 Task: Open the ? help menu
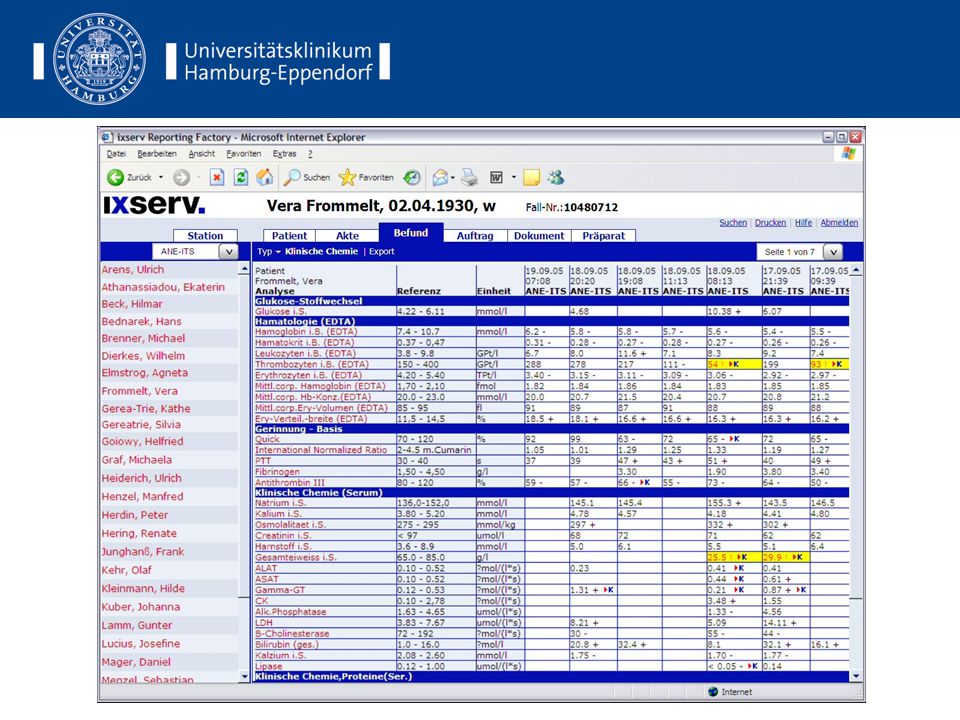click(x=310, y=154)
